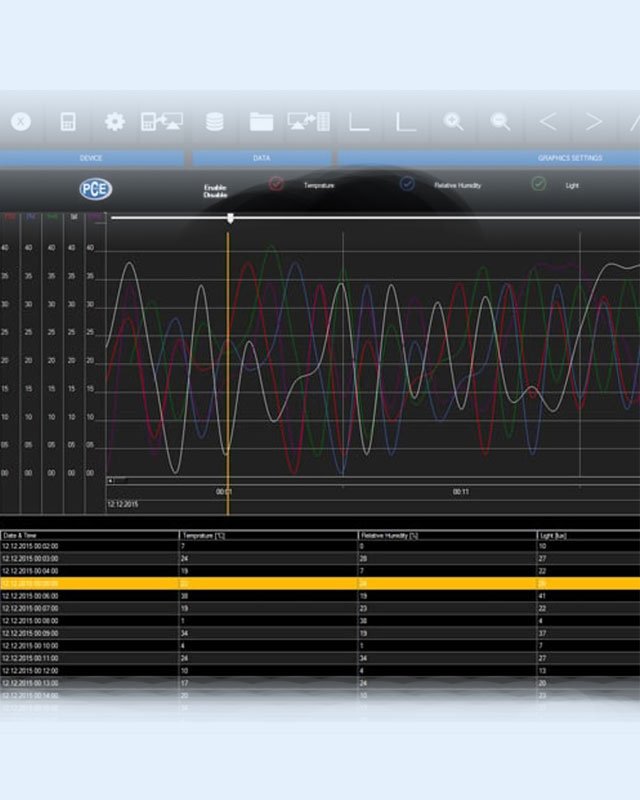Select the first L-shaped axis graph icon
The width and height of the screenshot is (640, 800).
point(359,122)
